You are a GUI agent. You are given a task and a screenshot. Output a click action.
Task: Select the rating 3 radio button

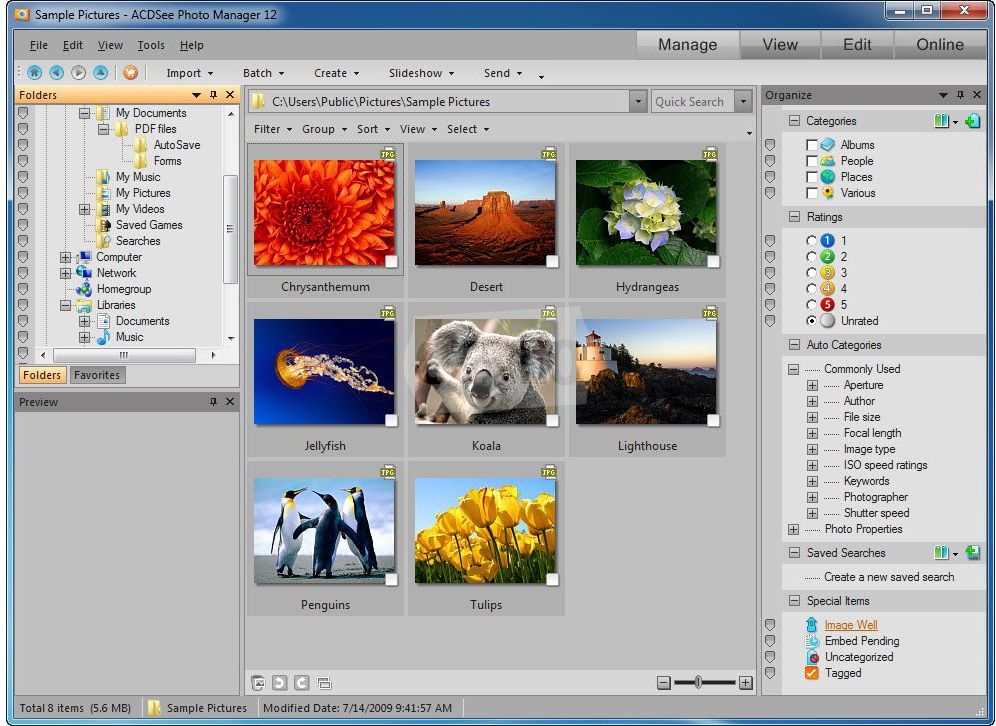coord(812,273)
